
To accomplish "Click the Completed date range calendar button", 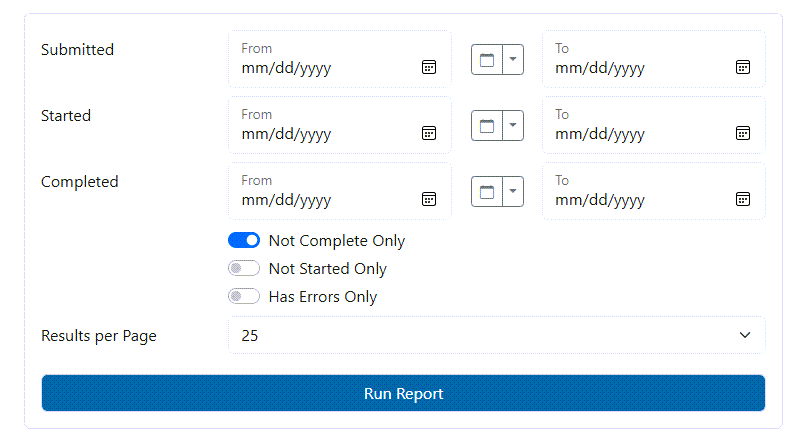I will (x=487, y=192).
